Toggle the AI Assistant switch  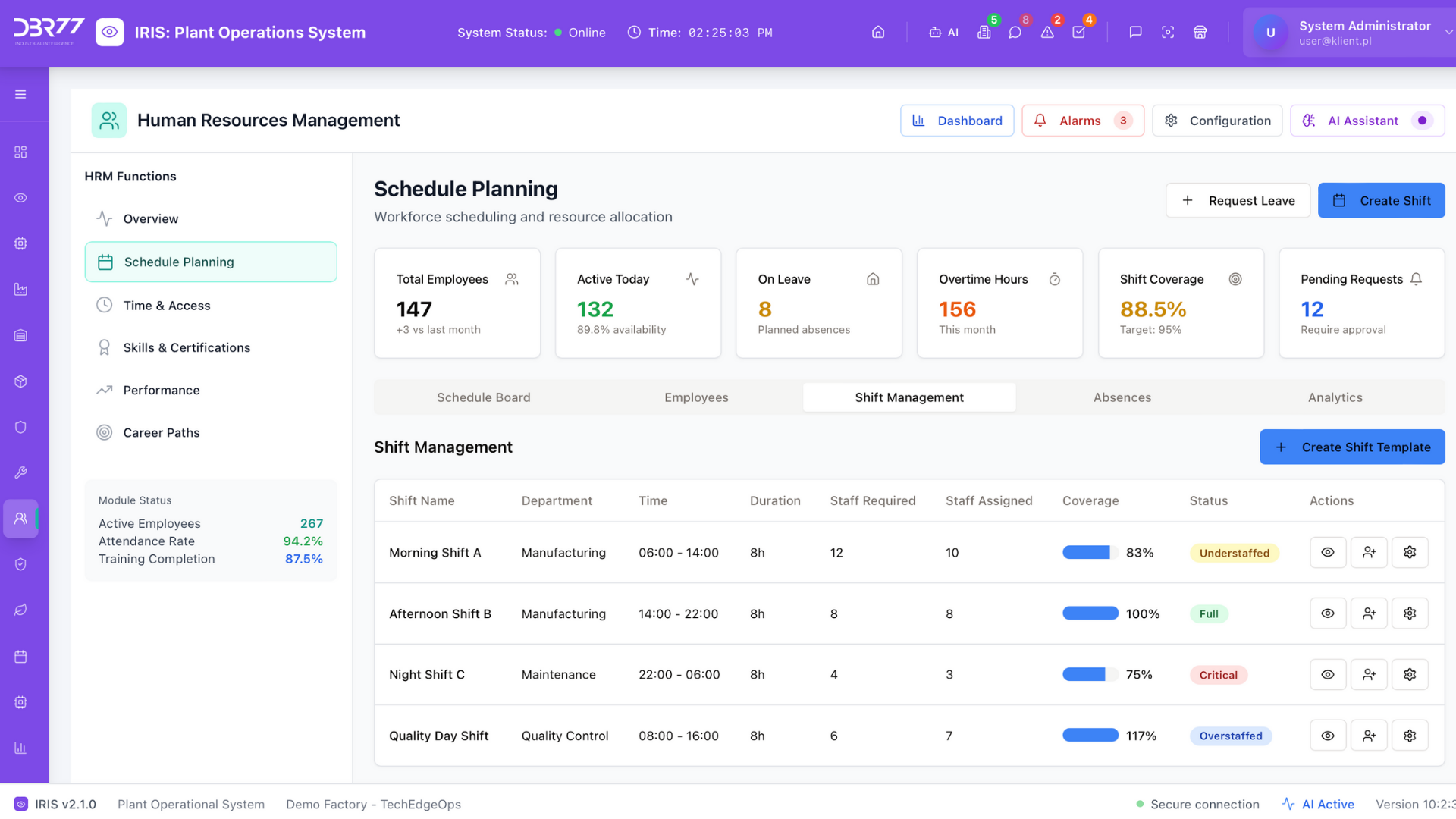pyautogui.click(x=1422, y=121)
